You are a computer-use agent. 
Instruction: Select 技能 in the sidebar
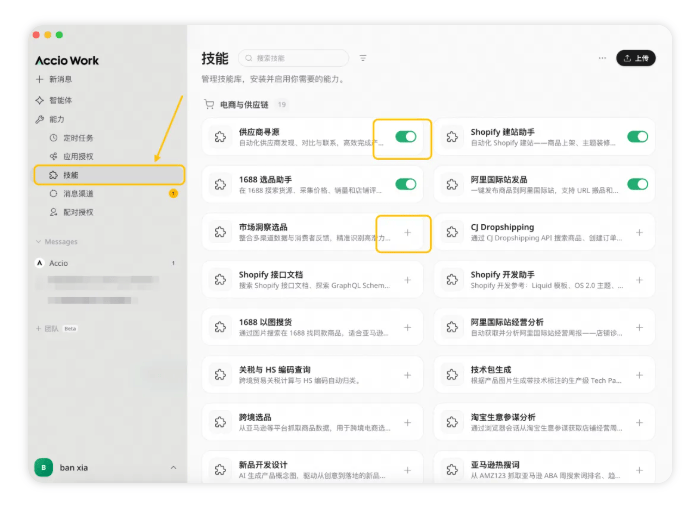pyautogui.click(x=109, y=175)
